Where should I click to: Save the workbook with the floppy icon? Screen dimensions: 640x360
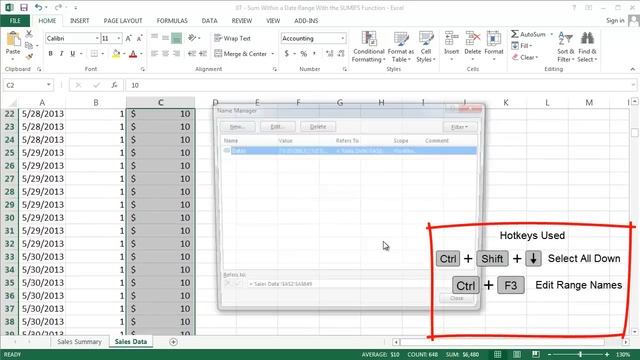pos(24,7)
